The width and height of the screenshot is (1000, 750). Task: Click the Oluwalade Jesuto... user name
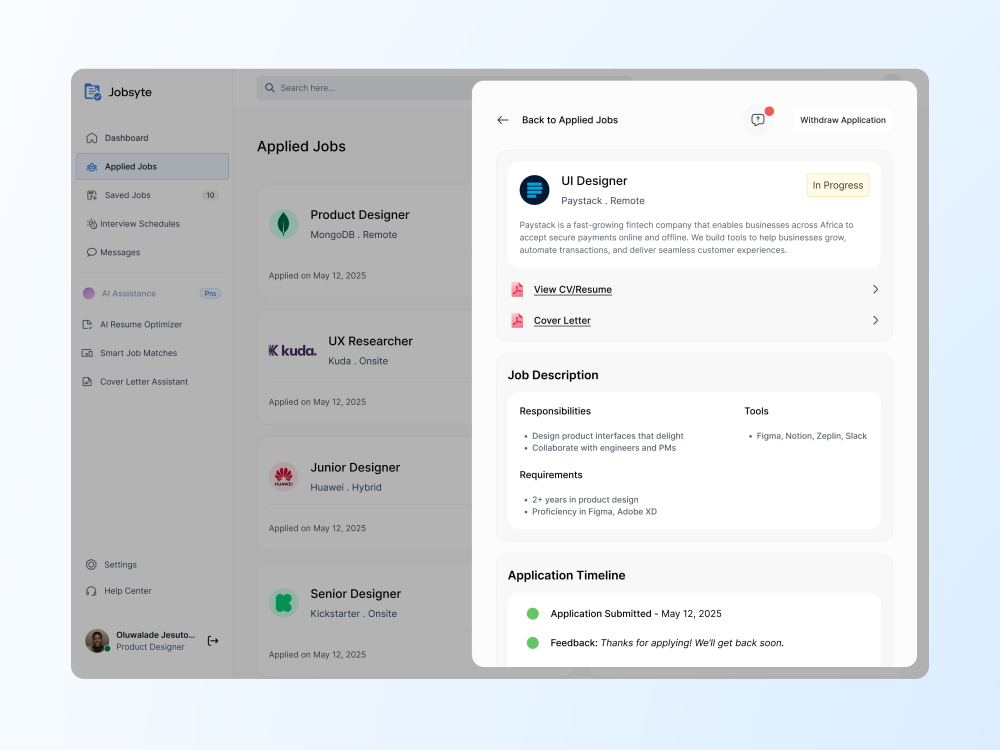click(x=156, y=635)
